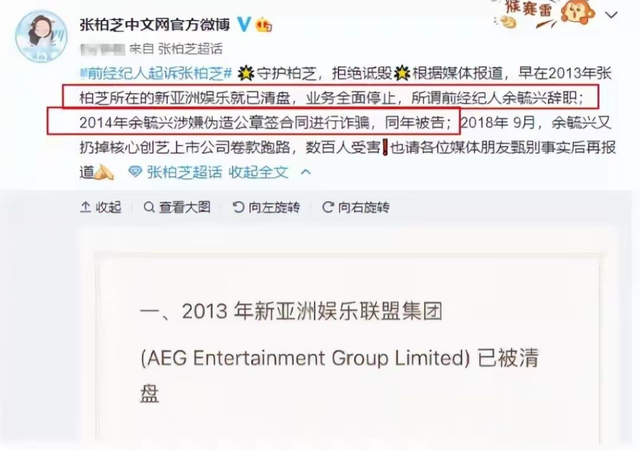Open the Weibo post options chevron menu
Screen dimensions: 640x450
[611, 16]
